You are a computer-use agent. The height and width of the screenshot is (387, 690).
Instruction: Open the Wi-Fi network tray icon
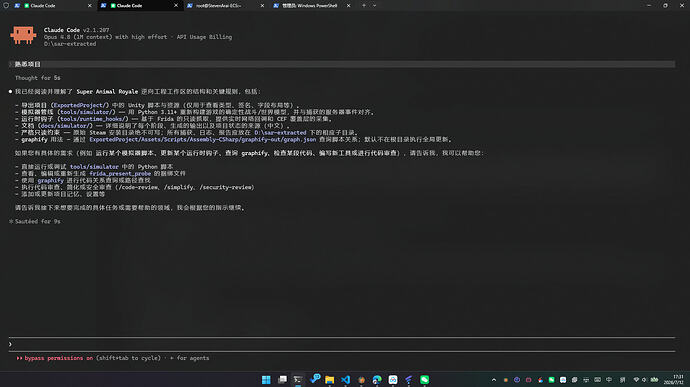pos(636,380)
